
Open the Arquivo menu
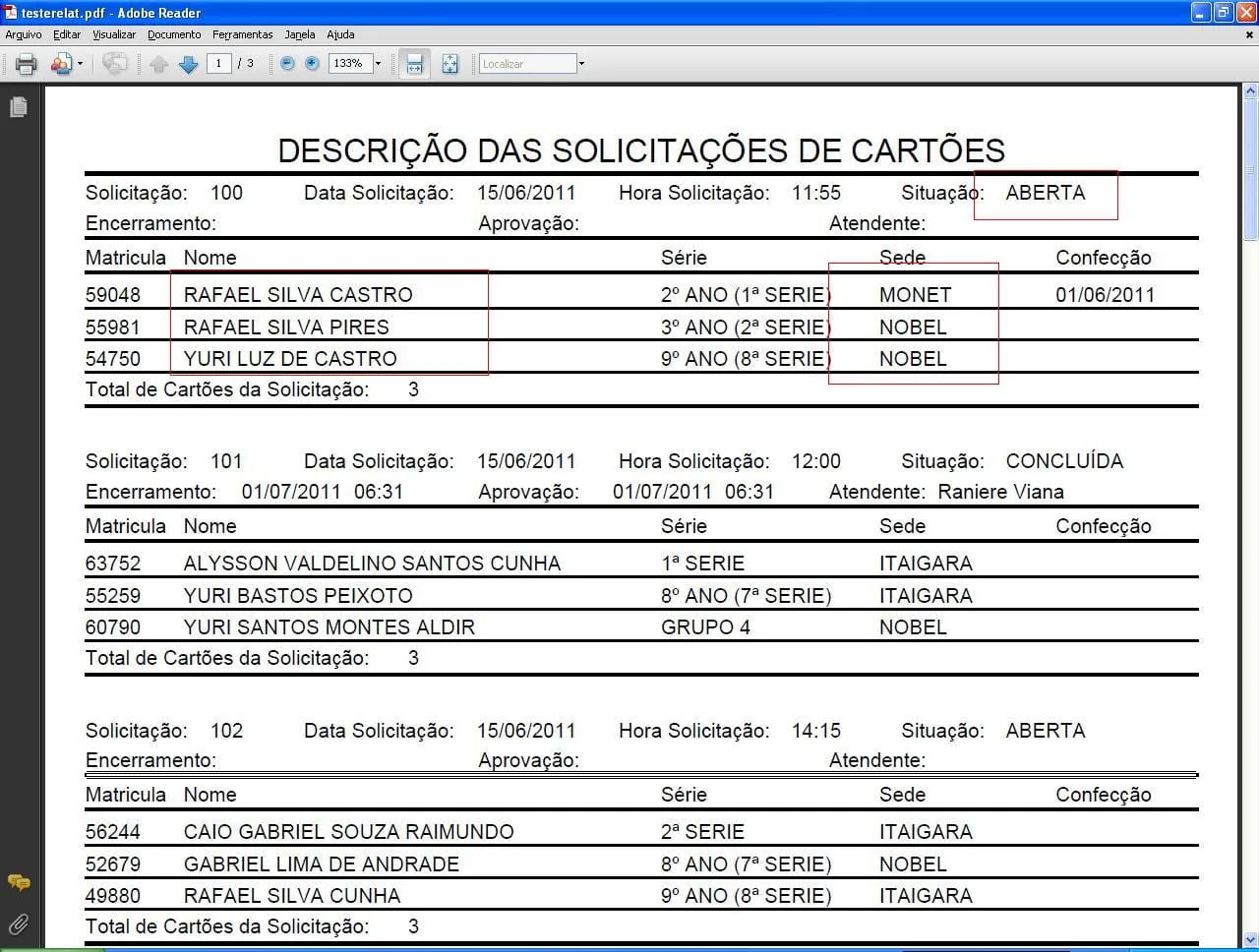click(x=24, y=34)
